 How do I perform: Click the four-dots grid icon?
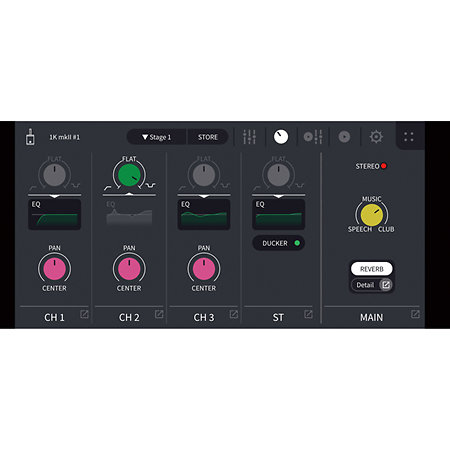[x=409, y=137]
